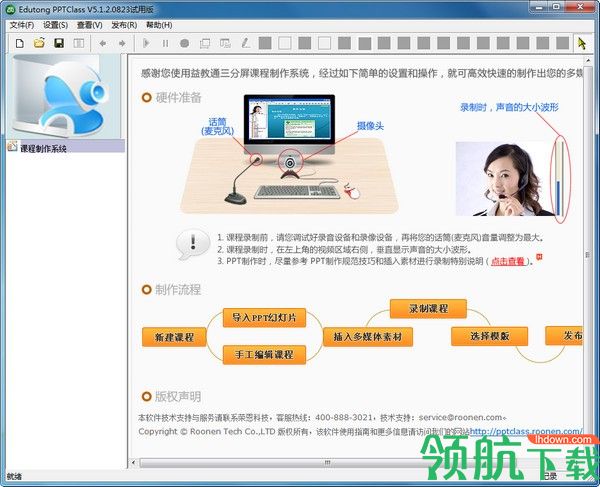
Task: Click the overlapping windows toolbar icon
Action: coord(205,43)
